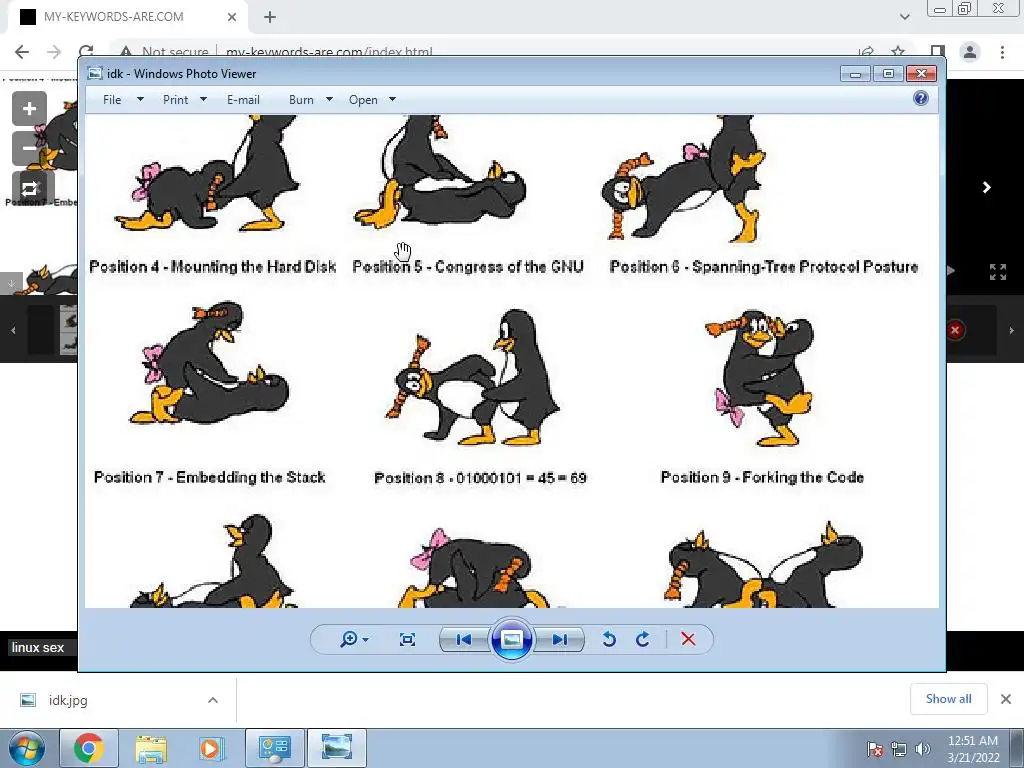Click the zoom-in plus button on webpage
The height and width of the screenshot is (768, 1024).
pyautogui.click(x=29, y=108)
